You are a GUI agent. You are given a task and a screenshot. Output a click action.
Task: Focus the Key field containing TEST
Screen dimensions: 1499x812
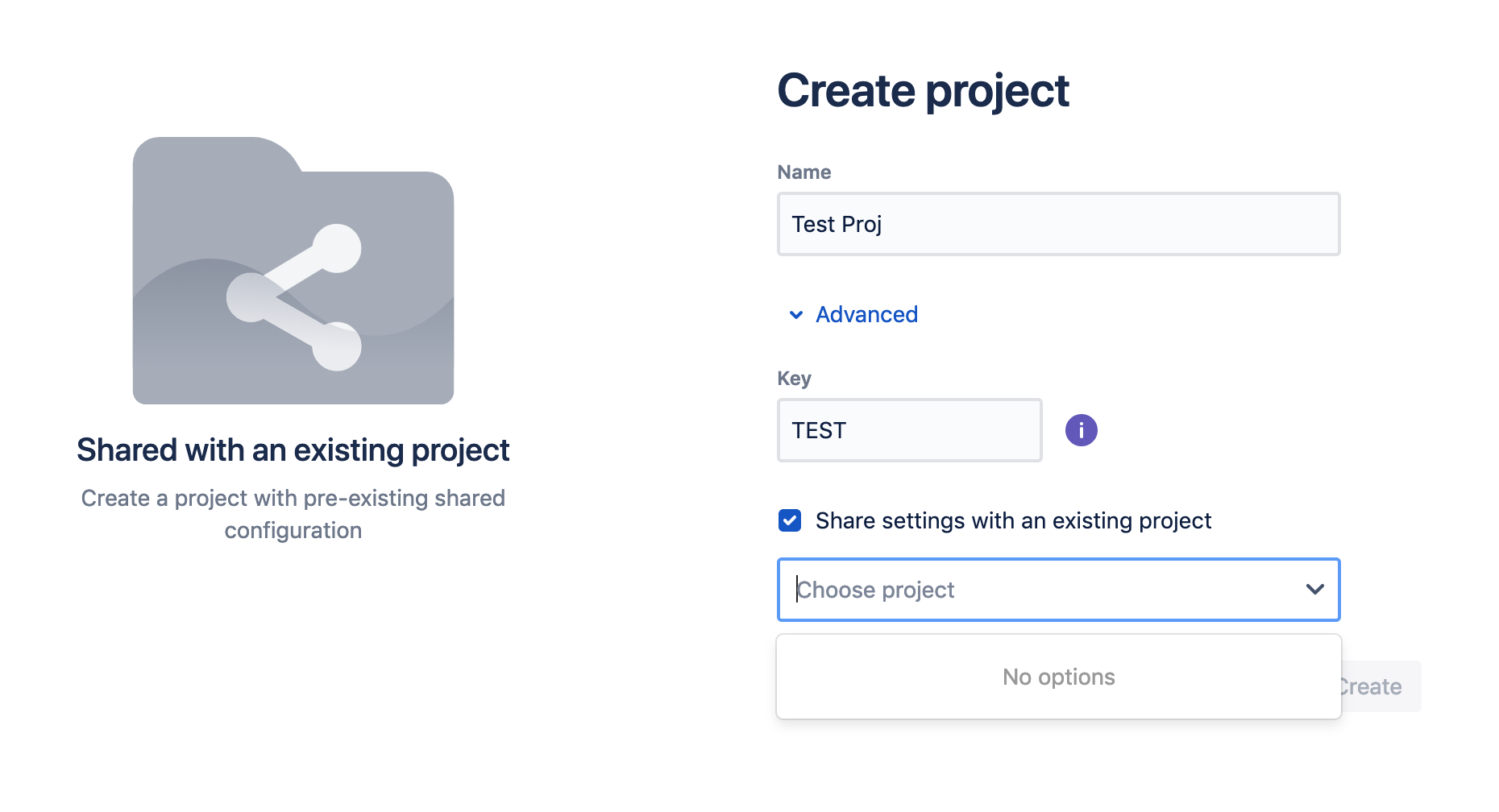coord(909,430)
